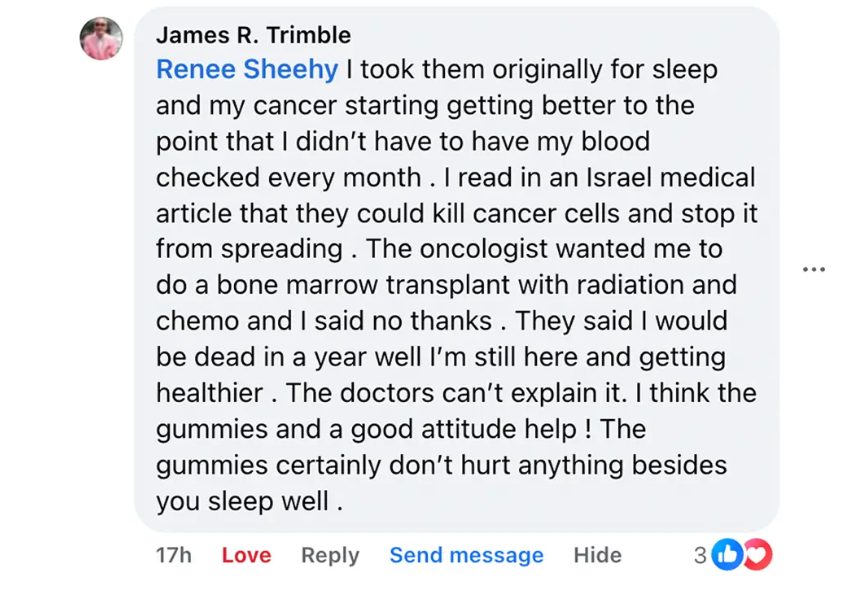864x602 pixels.
Task: Click the red heart reaction icon
Action: click(x=758, y=555)
